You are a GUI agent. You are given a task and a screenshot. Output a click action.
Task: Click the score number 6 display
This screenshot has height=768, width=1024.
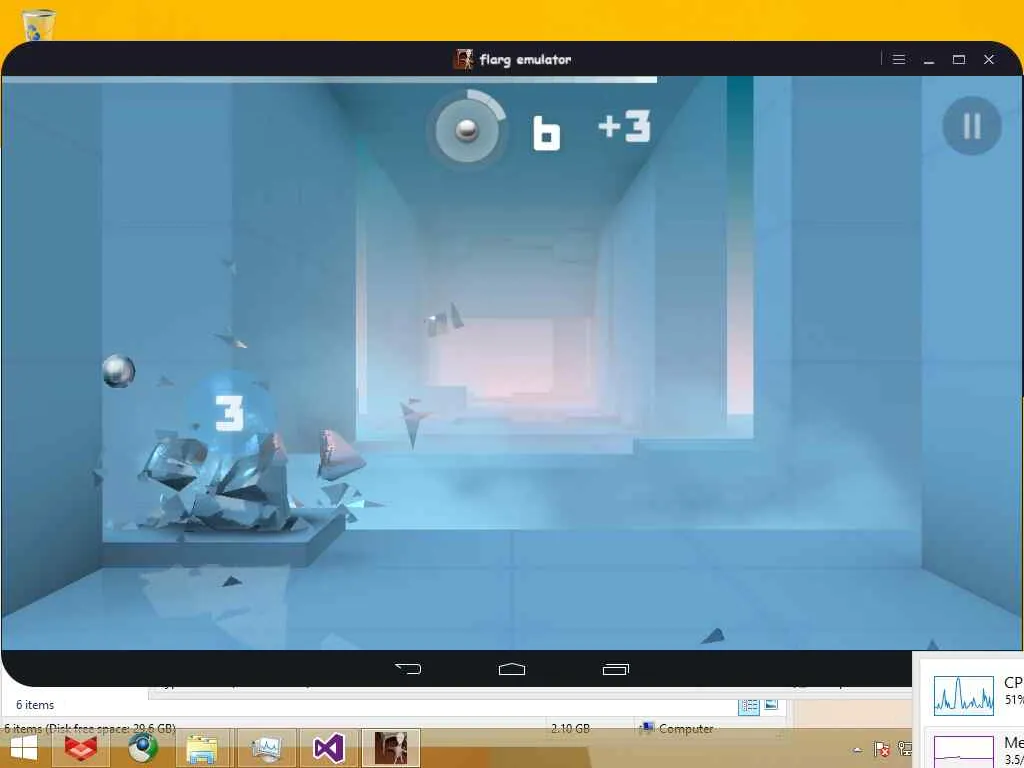coord(547,134)
